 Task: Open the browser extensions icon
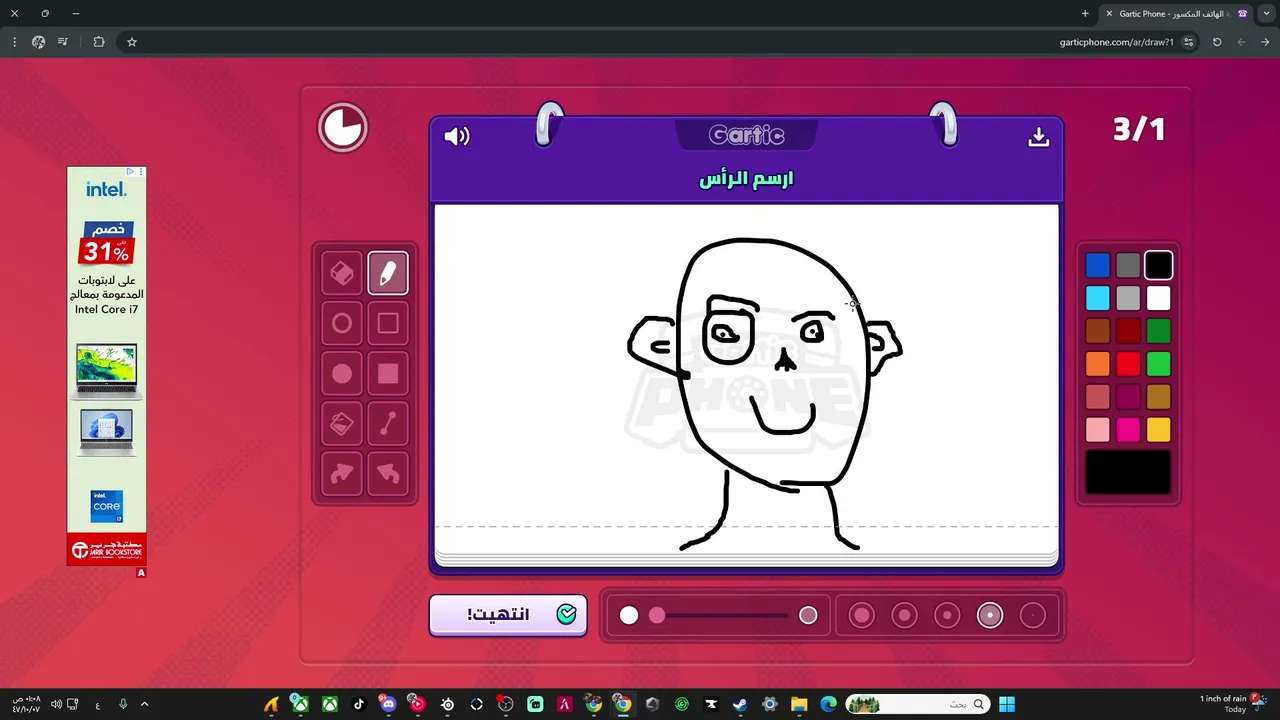(x=98, y=42)
